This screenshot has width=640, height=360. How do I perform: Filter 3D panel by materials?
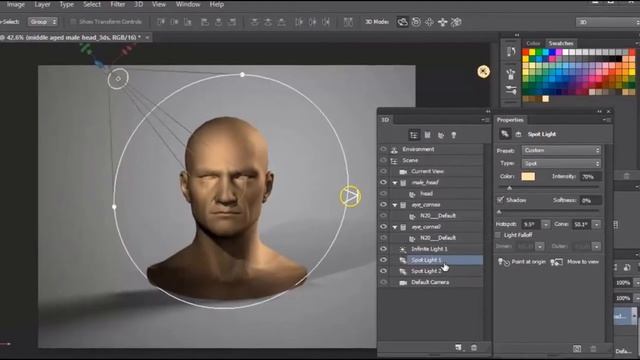click(x=441, y=135)
